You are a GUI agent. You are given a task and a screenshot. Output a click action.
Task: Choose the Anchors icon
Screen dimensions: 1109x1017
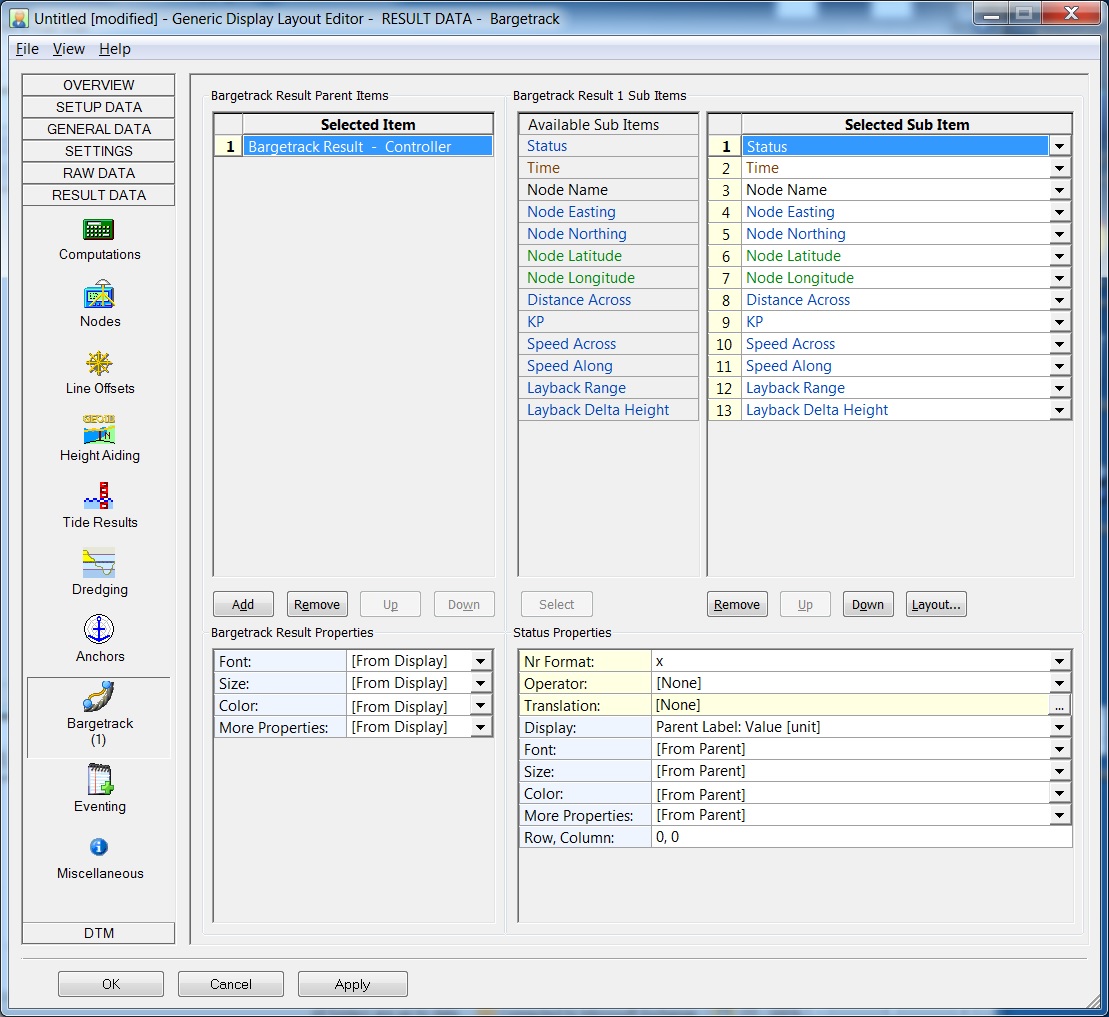99,631
